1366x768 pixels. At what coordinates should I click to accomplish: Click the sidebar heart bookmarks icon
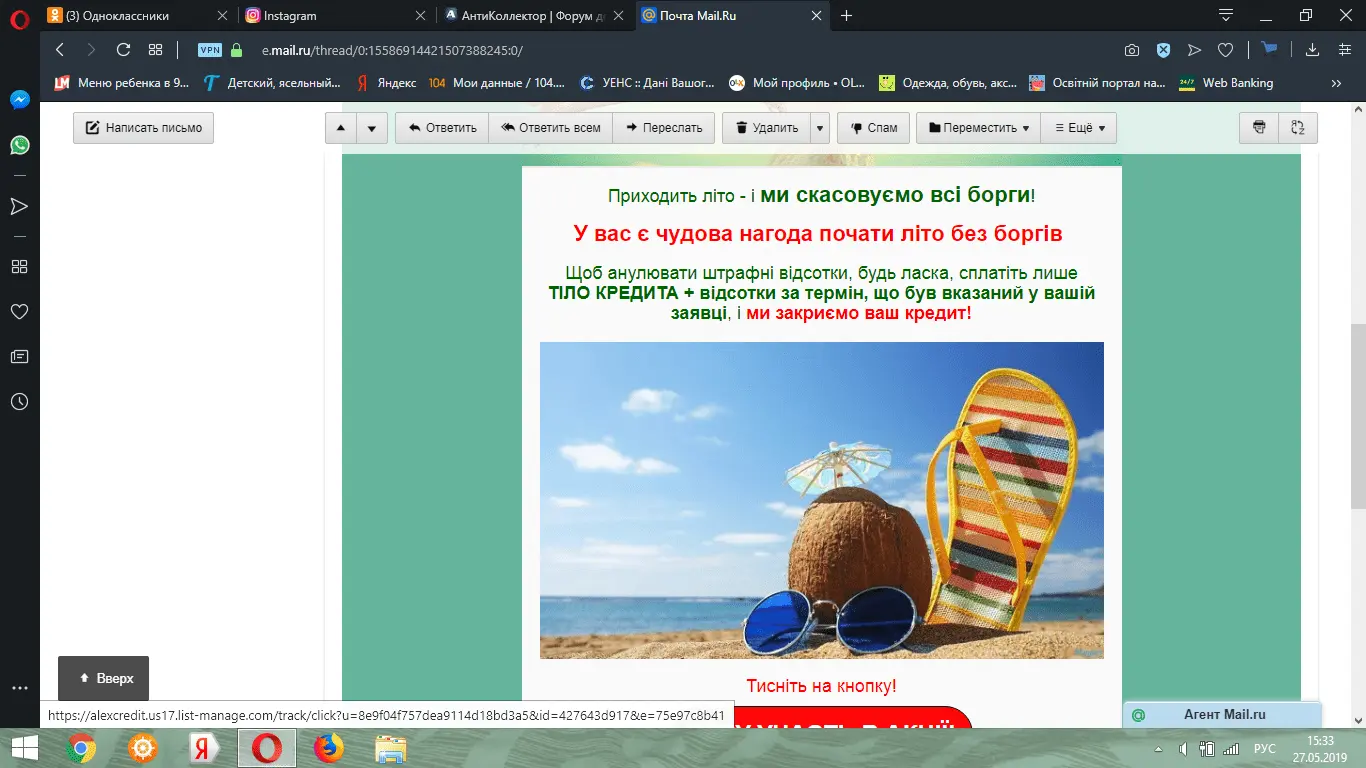tap(19, 312)
